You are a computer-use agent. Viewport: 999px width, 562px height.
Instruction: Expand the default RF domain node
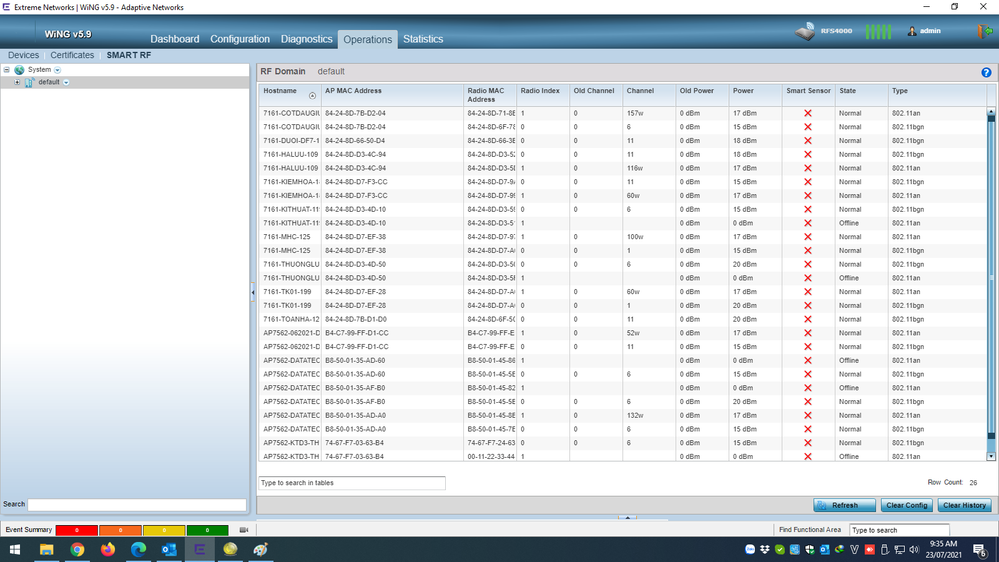point(17,82)
